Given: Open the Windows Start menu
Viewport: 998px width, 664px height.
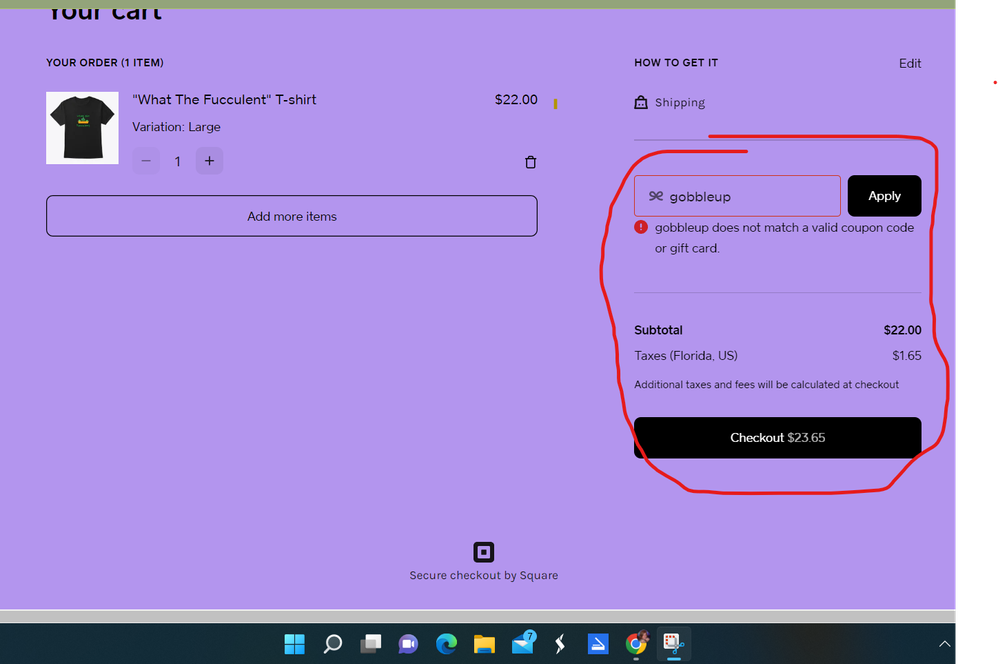Looking at the screenshot, I should 295,643.
